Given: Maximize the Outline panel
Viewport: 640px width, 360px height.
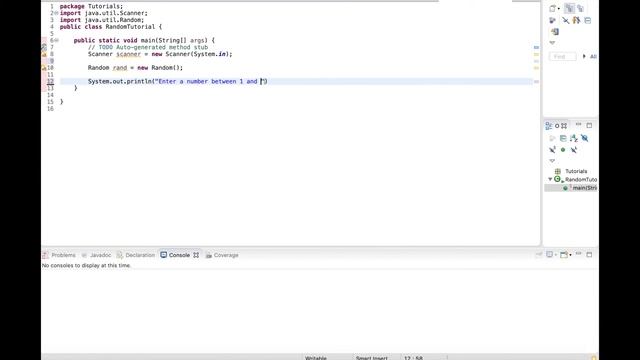Looking at the screenshot, I should click(x=589, y=125).
